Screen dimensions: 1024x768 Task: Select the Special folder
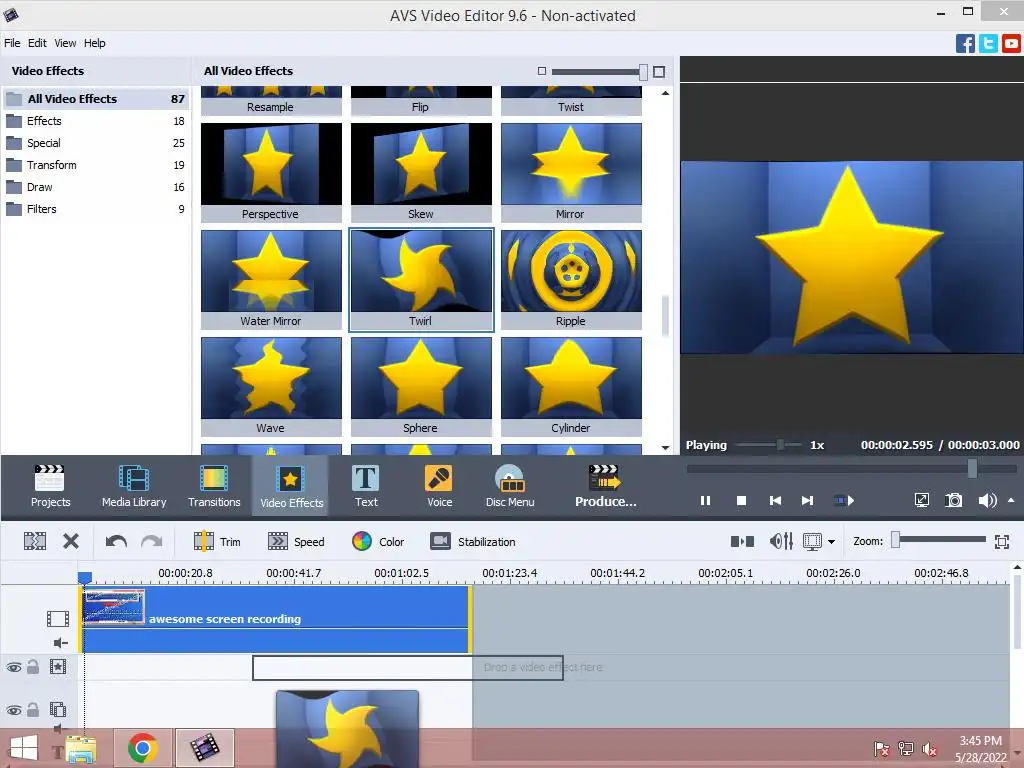pyautogui.click(x=96, y=143)
